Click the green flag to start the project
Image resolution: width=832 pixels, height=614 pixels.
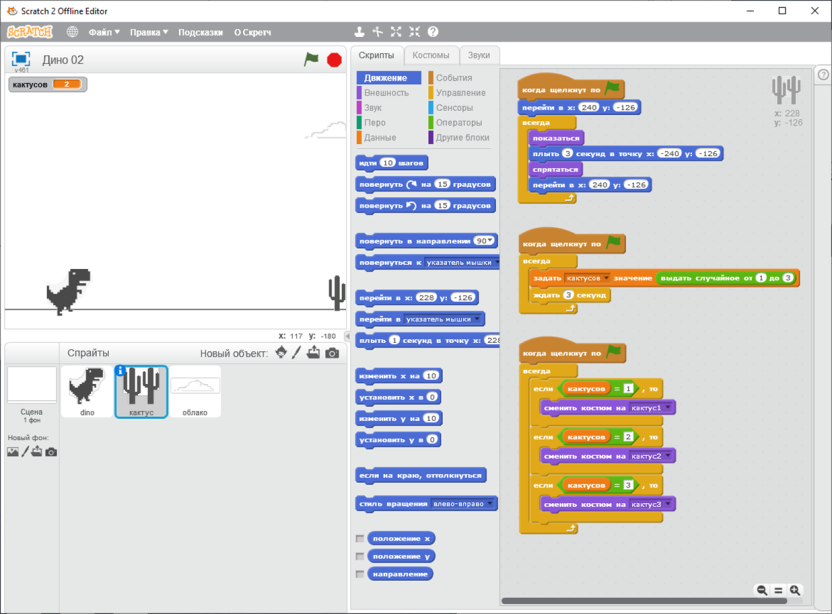[x=311, y=59]
